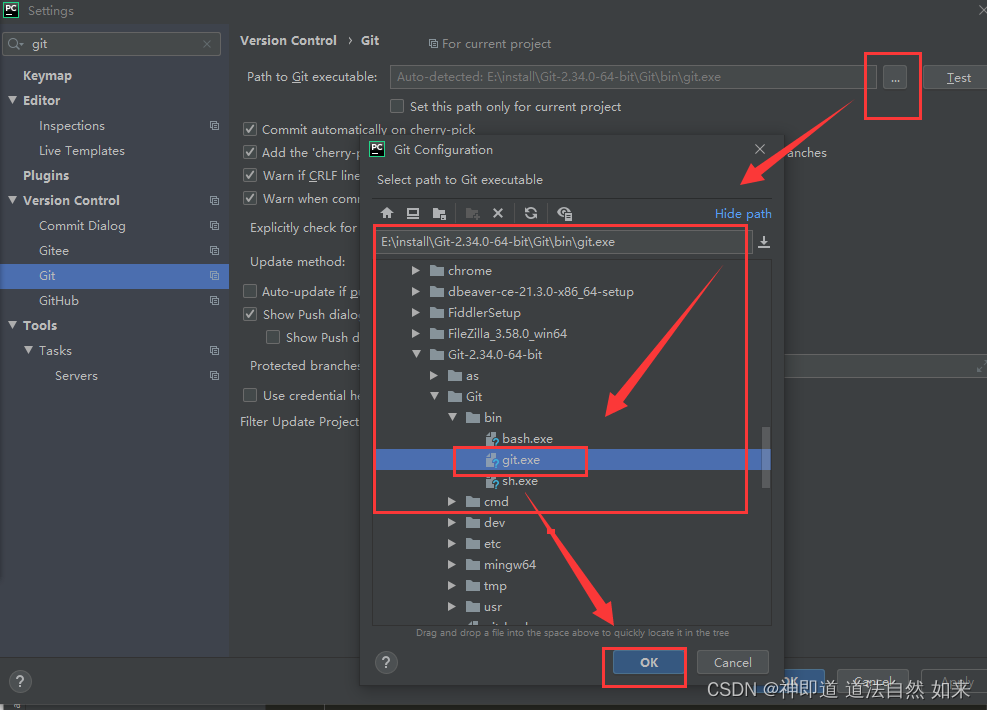Click the show hidden files icon

point(565,213)
